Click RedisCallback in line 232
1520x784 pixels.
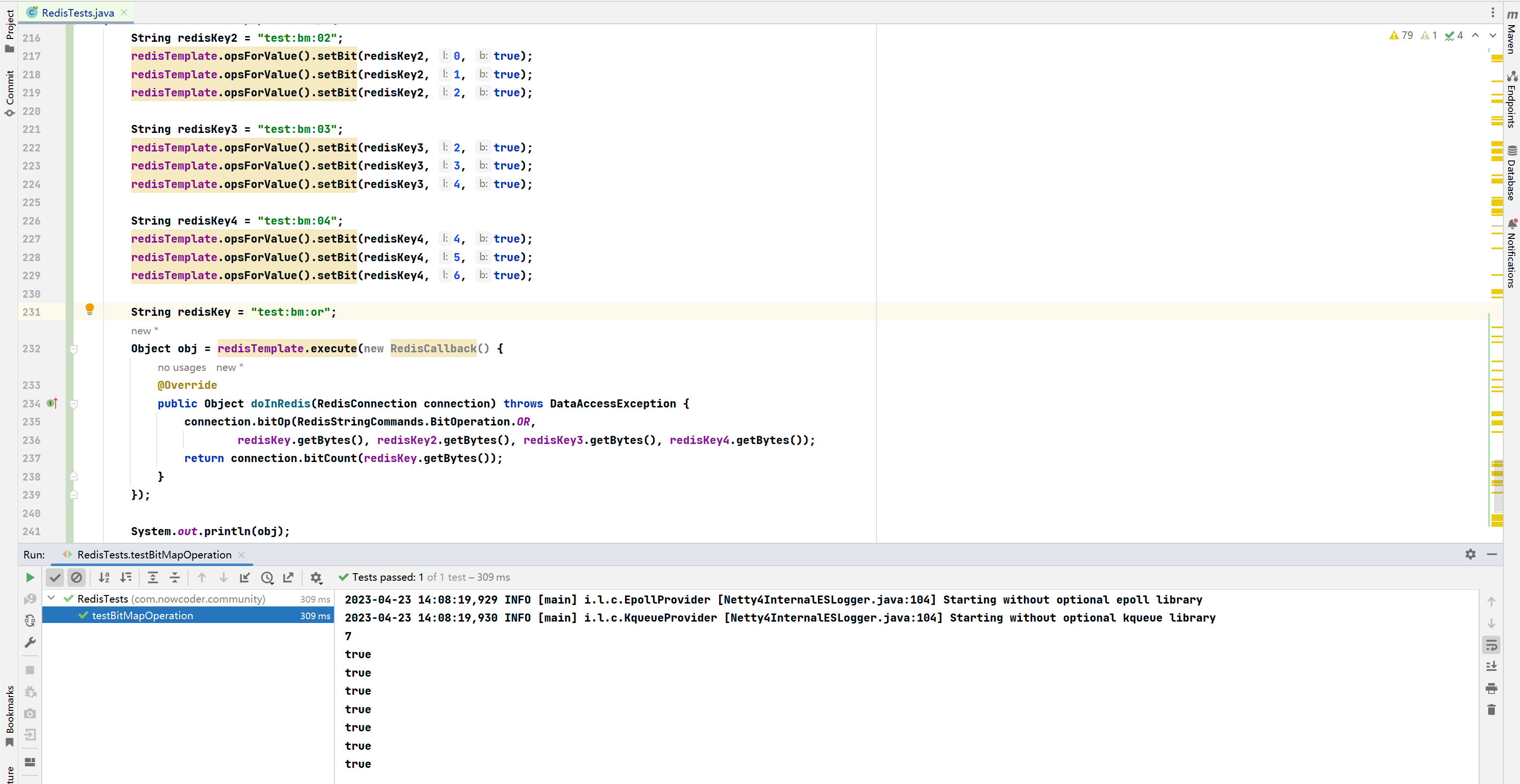pos(433,349)
